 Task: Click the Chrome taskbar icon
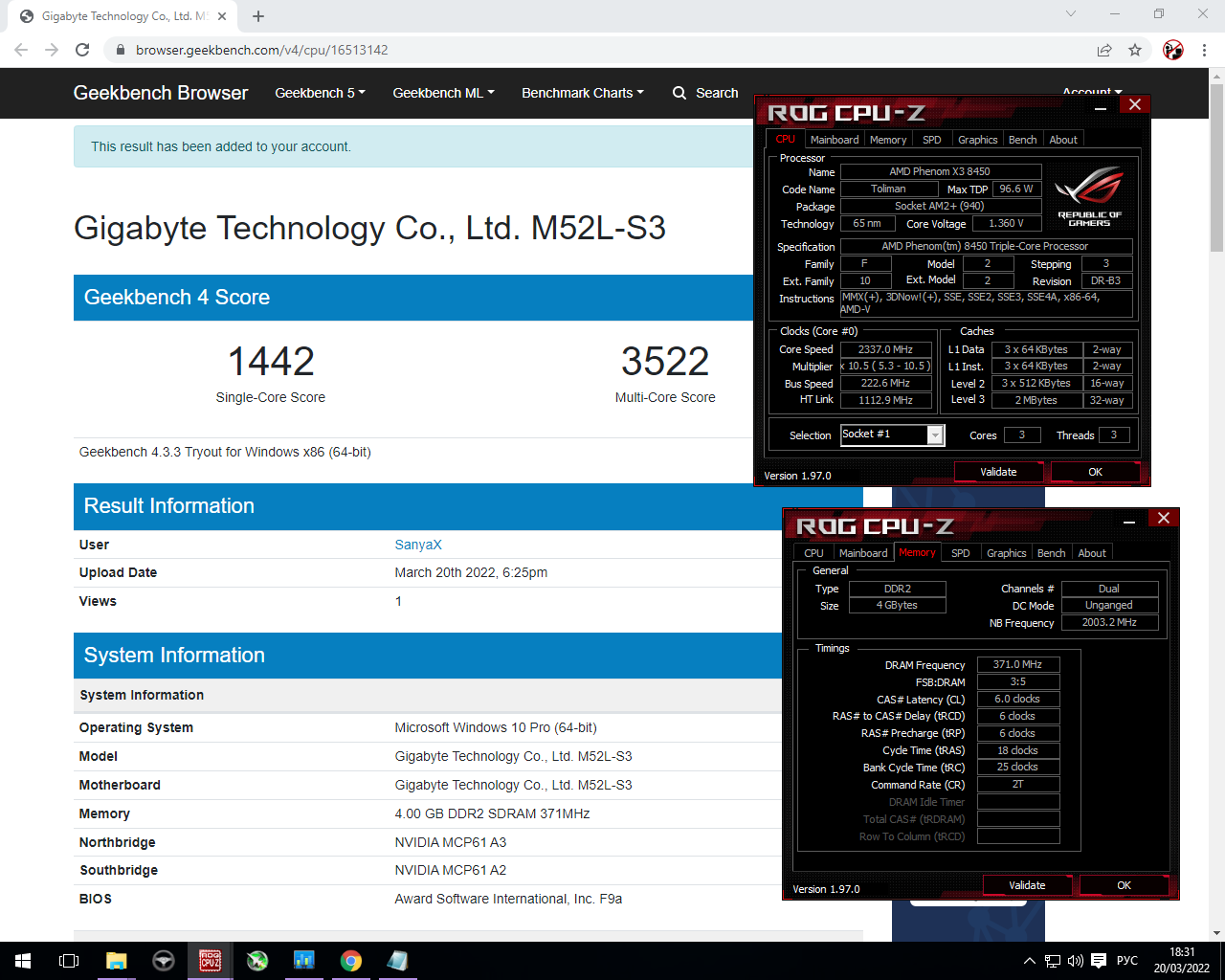[x=351, y=961]
